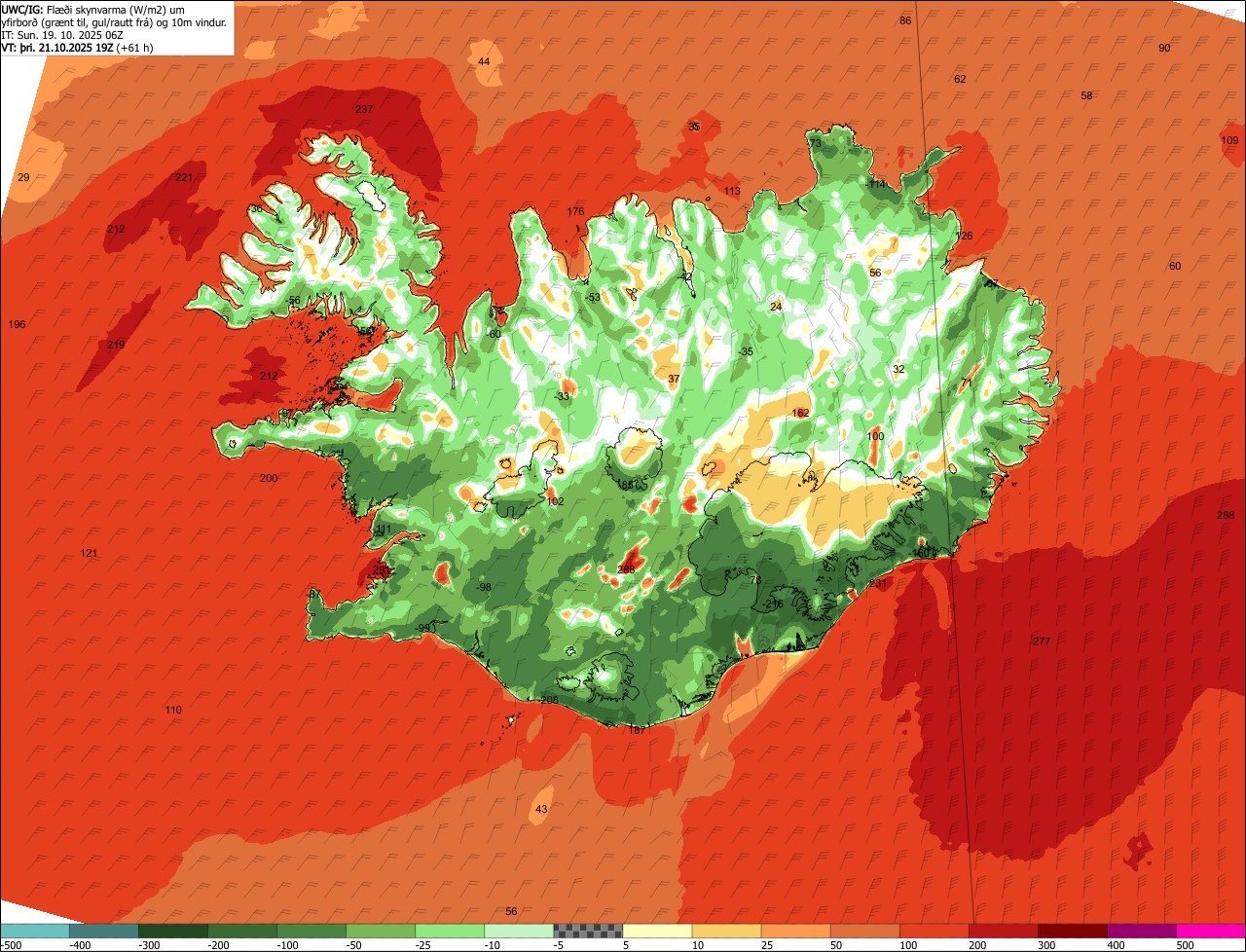
Task: Click map value 208 on the south coast
Action: pyautogui.click(x=549, y=700)
